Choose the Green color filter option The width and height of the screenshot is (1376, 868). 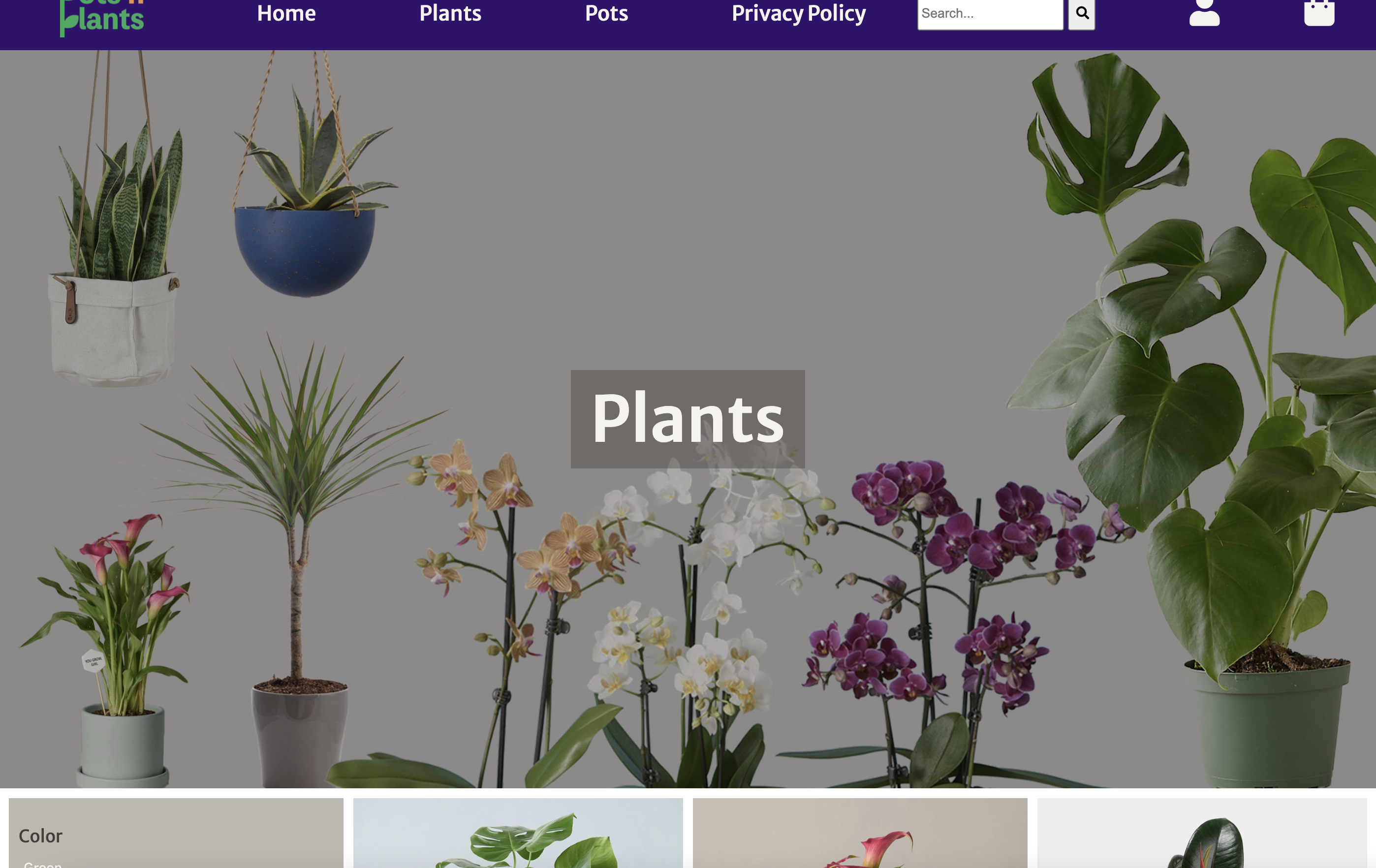(43, 865)
